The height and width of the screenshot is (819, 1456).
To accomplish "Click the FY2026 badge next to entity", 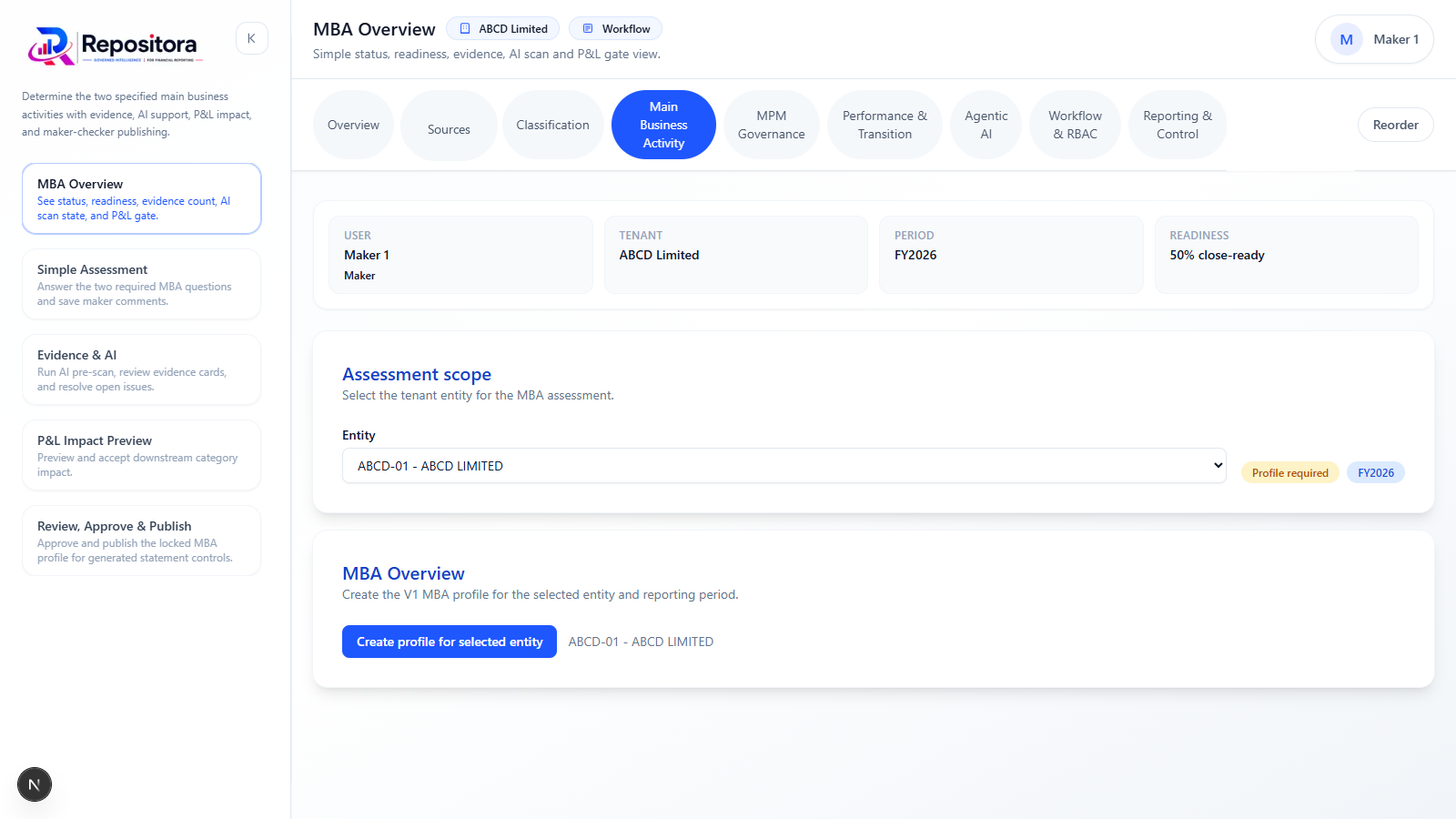I will coord(1376,473).
